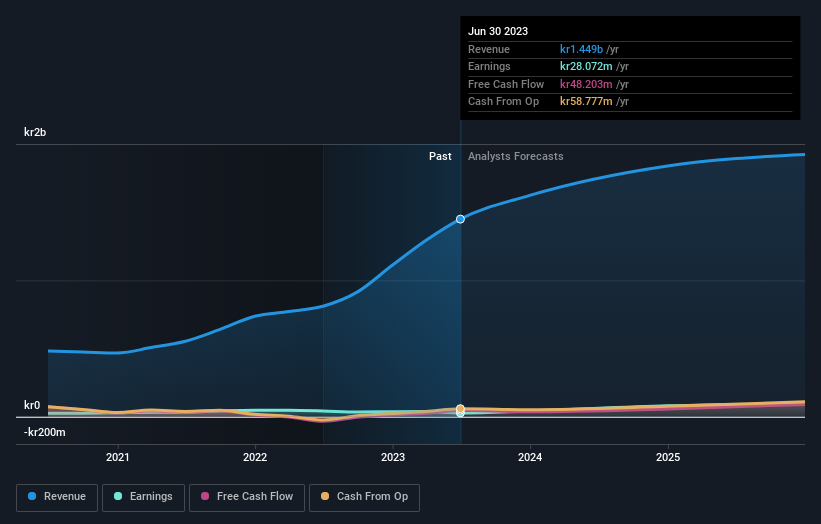Toggle the Revenue legend button

click(57, 497)
